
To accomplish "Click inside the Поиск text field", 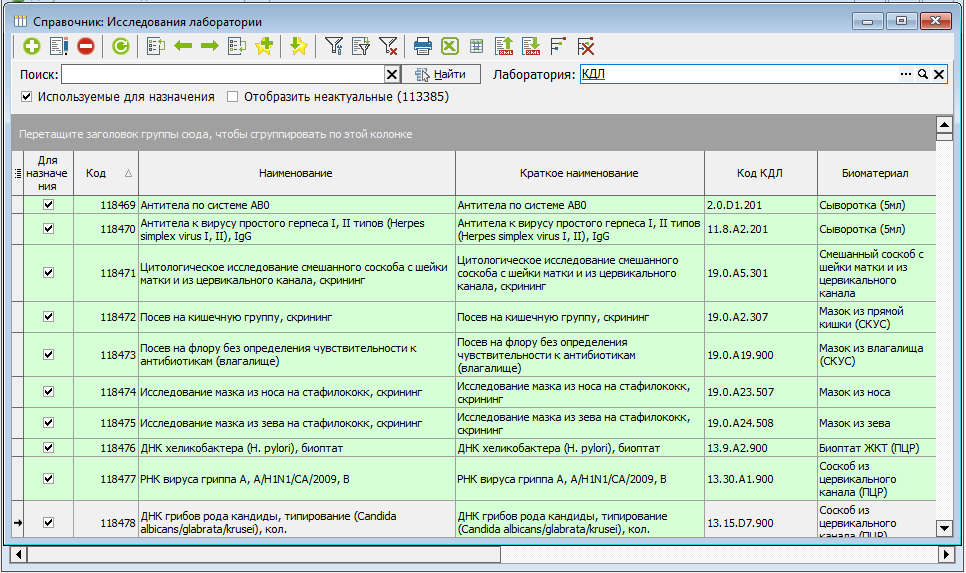I will [222, 74].
